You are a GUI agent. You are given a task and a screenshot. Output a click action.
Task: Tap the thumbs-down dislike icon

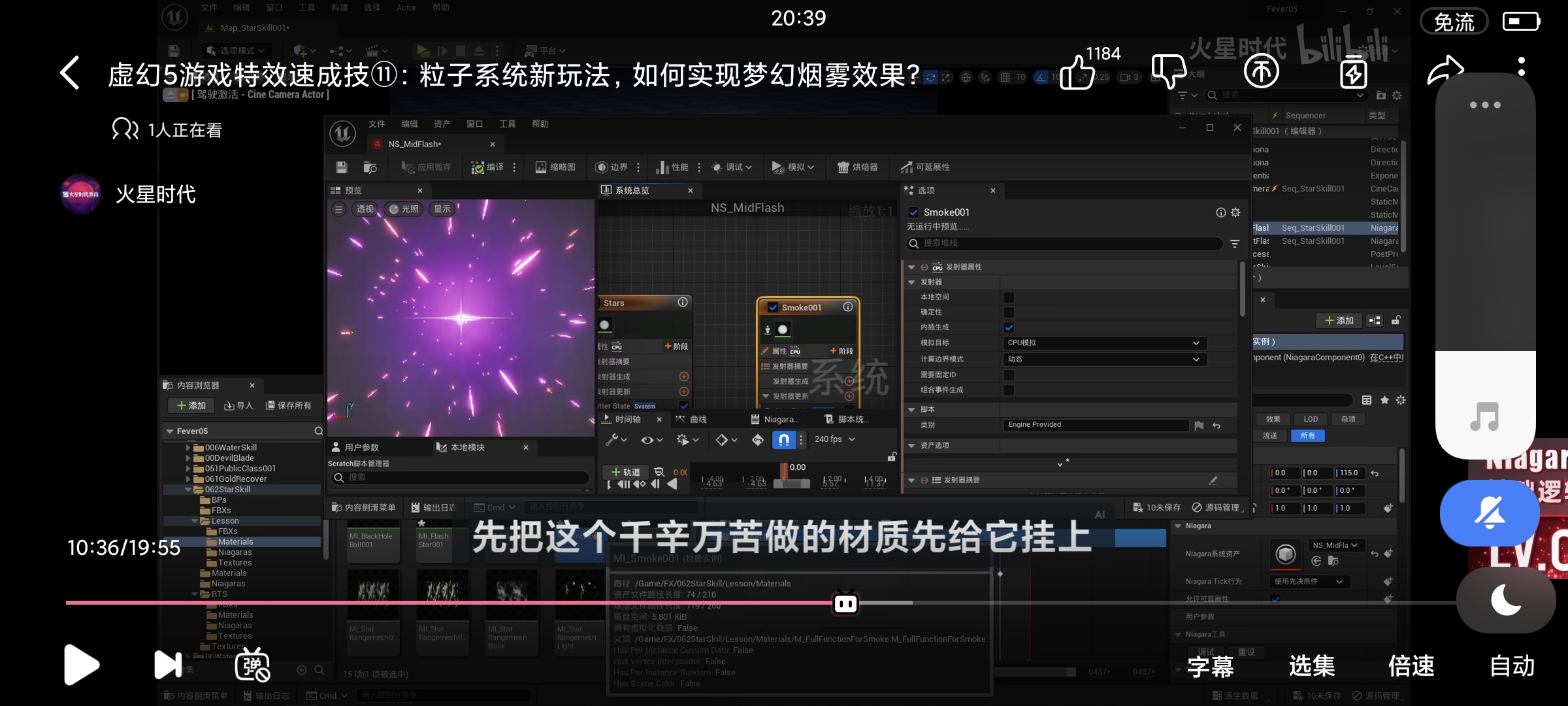[x=1168, y=71]
